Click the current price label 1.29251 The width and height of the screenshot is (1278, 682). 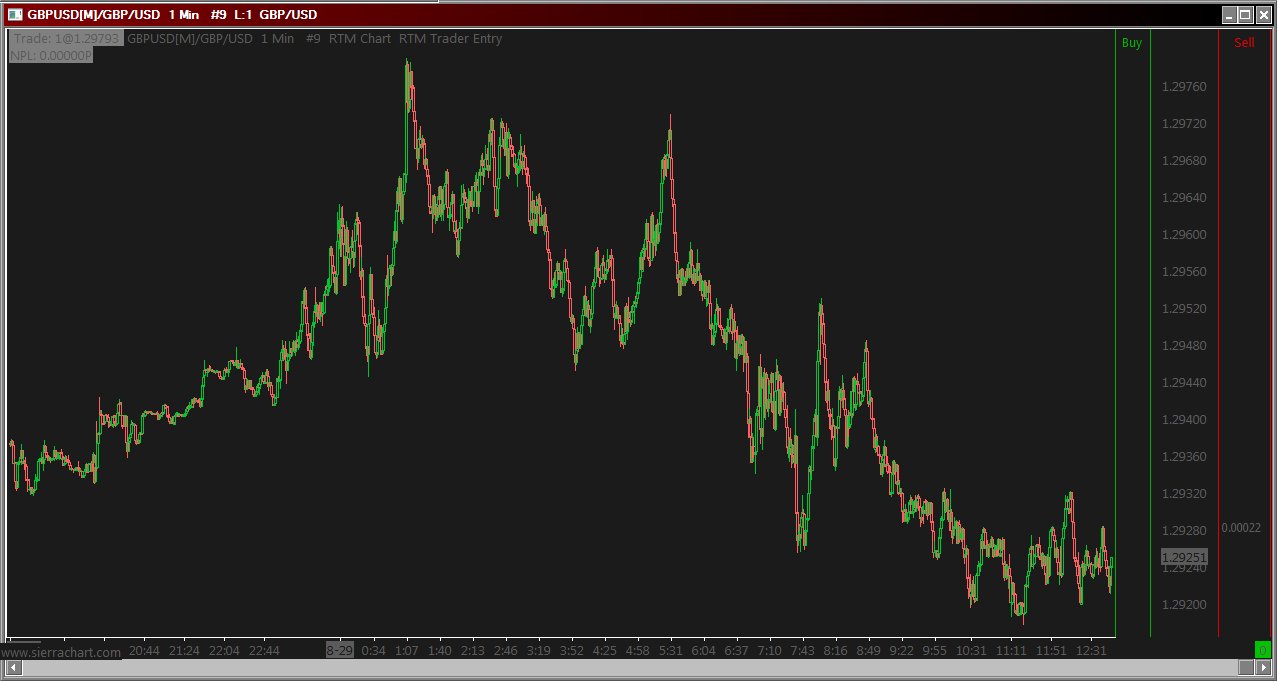click(1184, 557)
